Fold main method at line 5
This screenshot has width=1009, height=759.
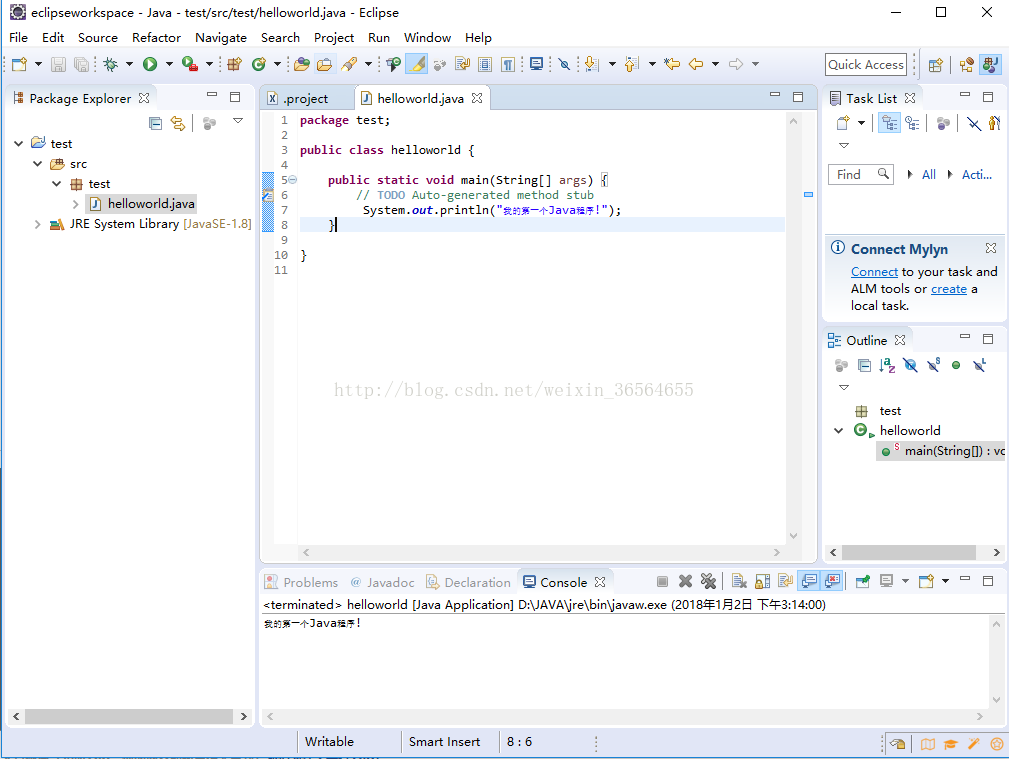[x=293, y=180]
